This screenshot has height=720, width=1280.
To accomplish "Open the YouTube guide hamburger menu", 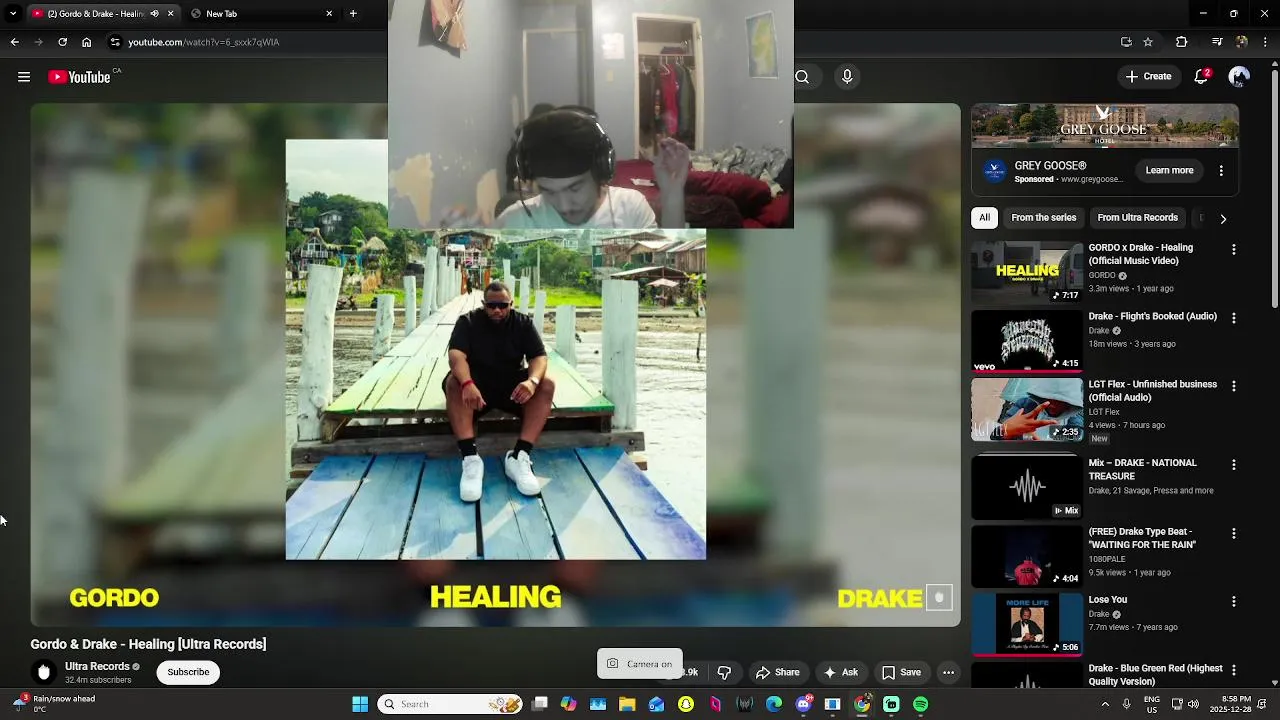I will point(24,77).
